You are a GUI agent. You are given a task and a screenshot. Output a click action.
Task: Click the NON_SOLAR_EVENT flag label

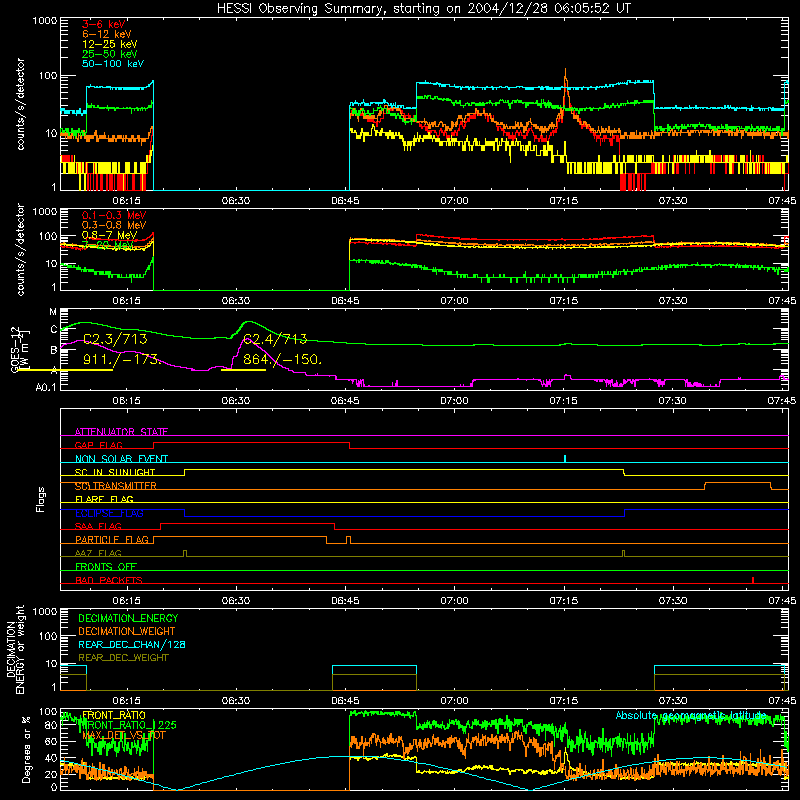121,459
